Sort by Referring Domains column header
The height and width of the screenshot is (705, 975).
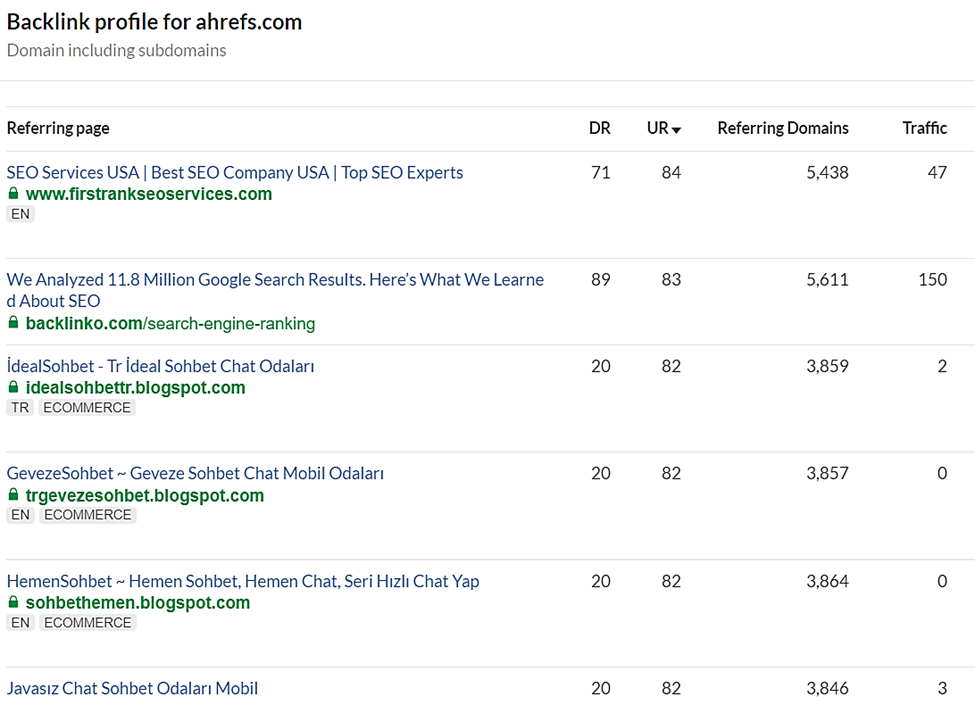(x=783, y=128)
